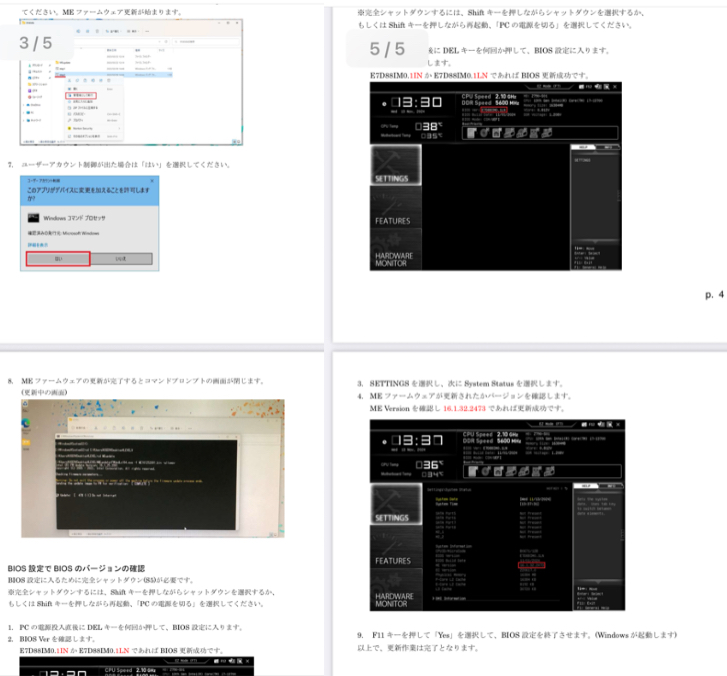Click SETTINGS tile in 13:37 BIOS screenshot
The image size is (727, 676).
(x=396, y=504)
